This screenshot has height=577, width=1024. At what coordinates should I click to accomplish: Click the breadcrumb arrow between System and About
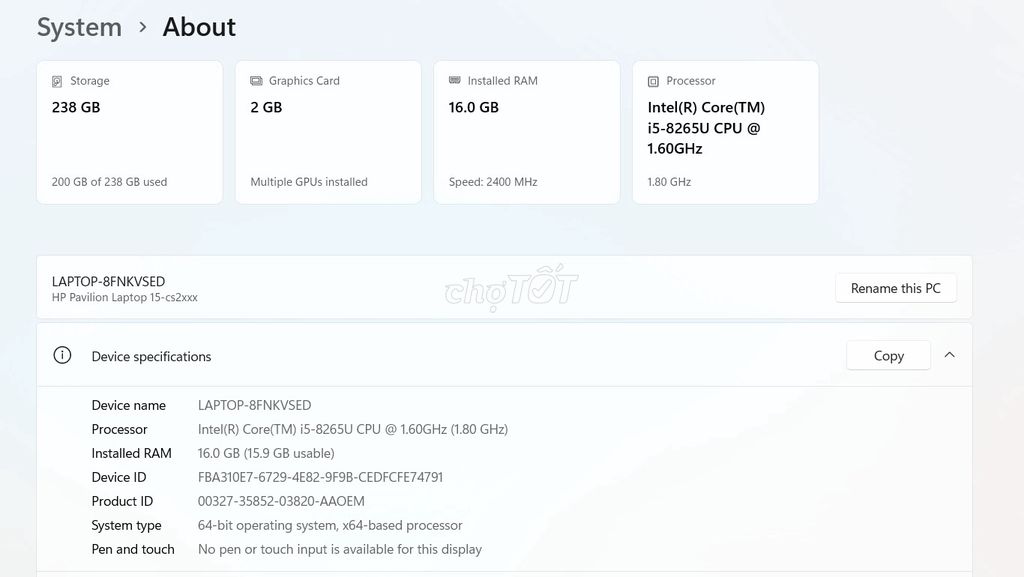143,28
